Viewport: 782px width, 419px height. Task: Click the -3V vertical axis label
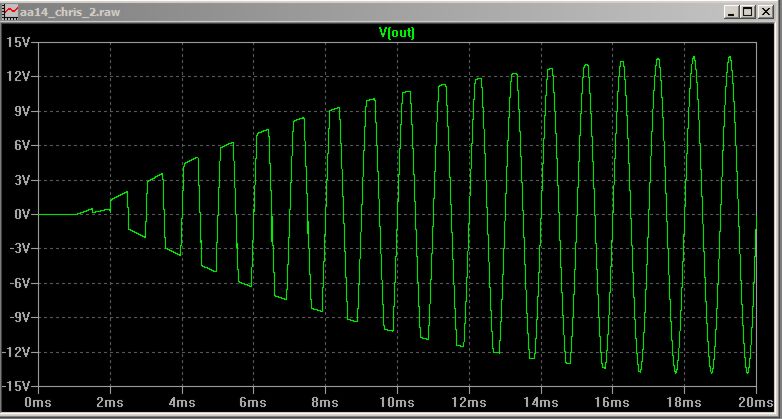pyautogui.click(x=19, y=249)
